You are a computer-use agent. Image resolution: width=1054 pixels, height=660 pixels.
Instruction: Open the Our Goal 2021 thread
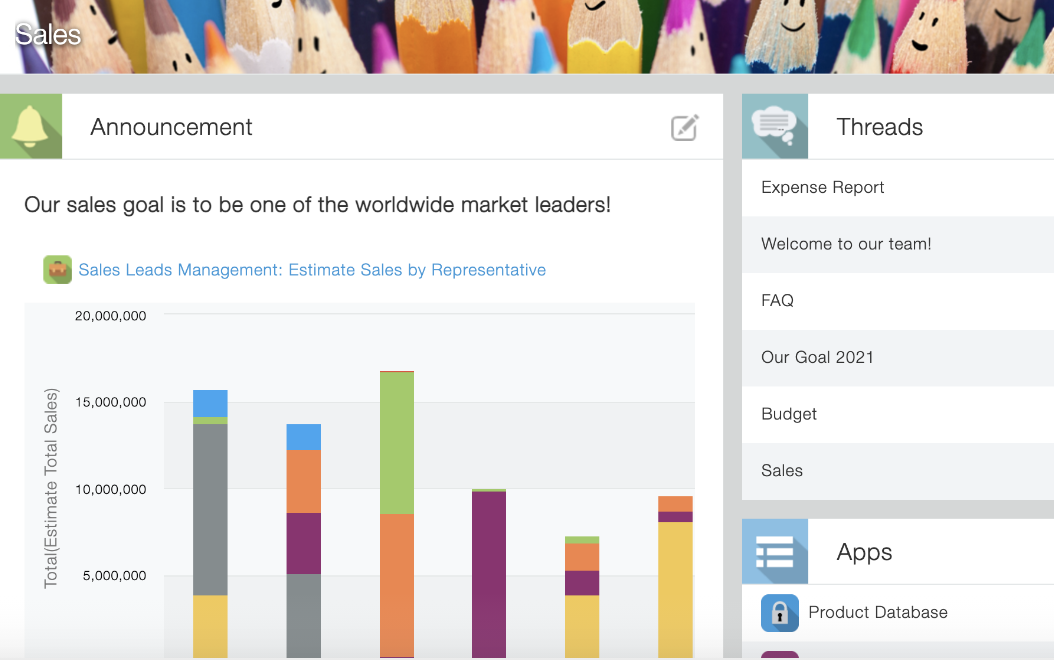coord(898,358)
